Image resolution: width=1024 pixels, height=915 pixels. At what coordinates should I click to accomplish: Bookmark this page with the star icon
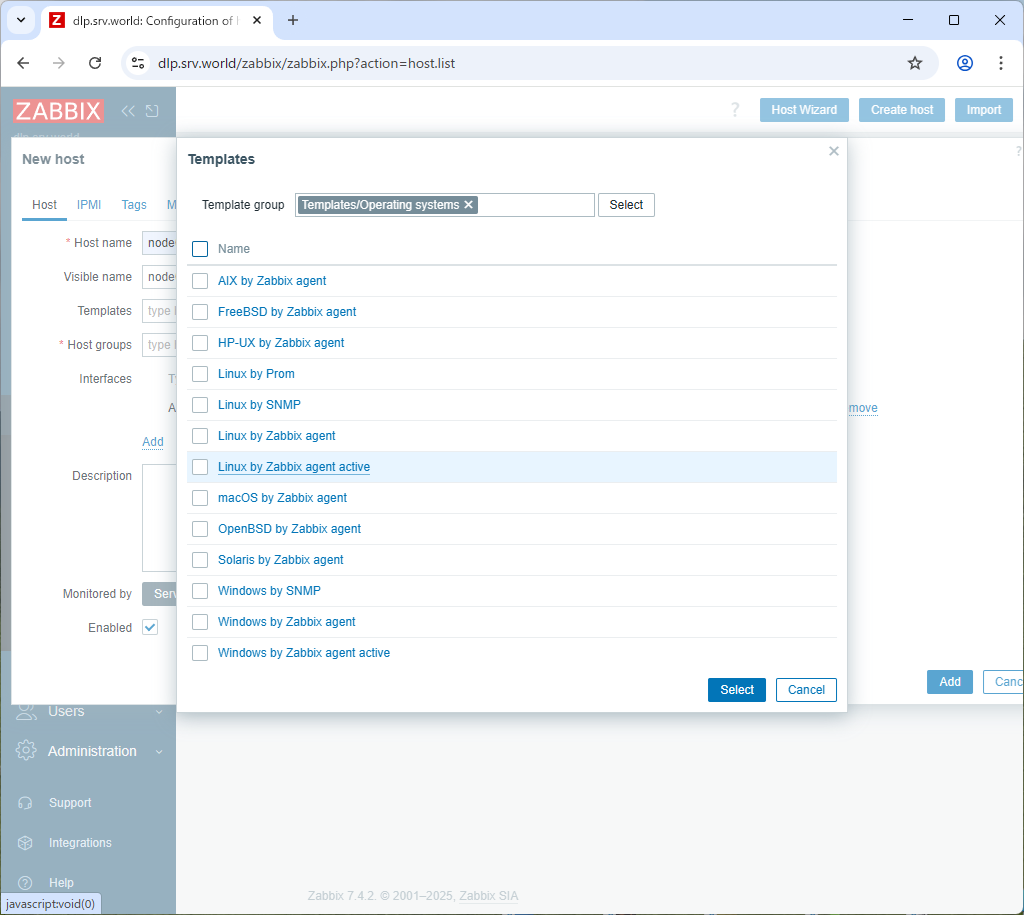point(914,63)
